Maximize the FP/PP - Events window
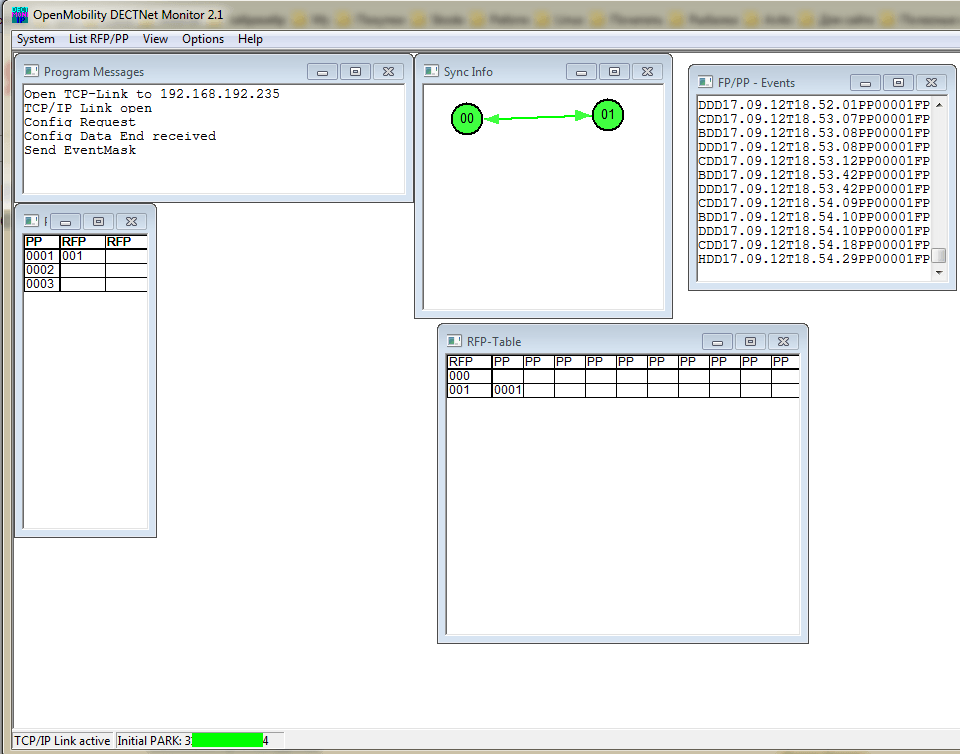960x754 pixels. [898, 83]
